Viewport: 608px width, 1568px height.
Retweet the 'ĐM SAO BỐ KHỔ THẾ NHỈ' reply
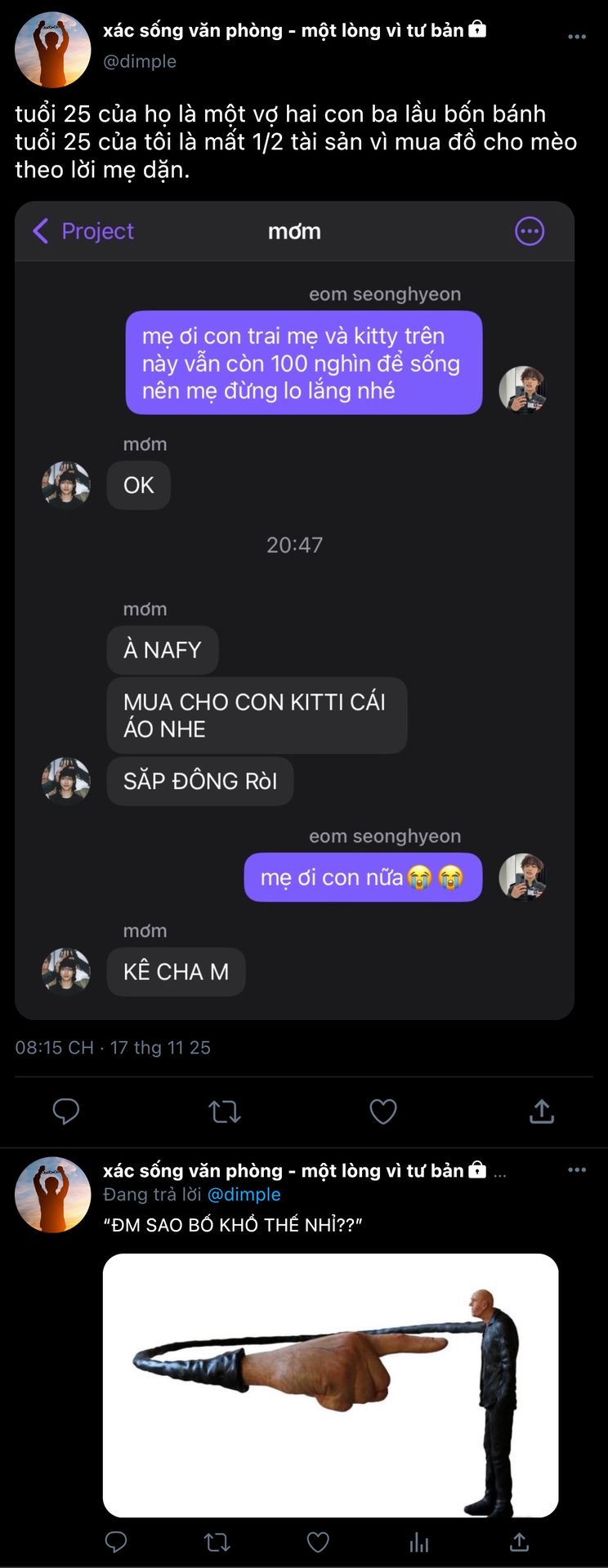click(217, 1541)
